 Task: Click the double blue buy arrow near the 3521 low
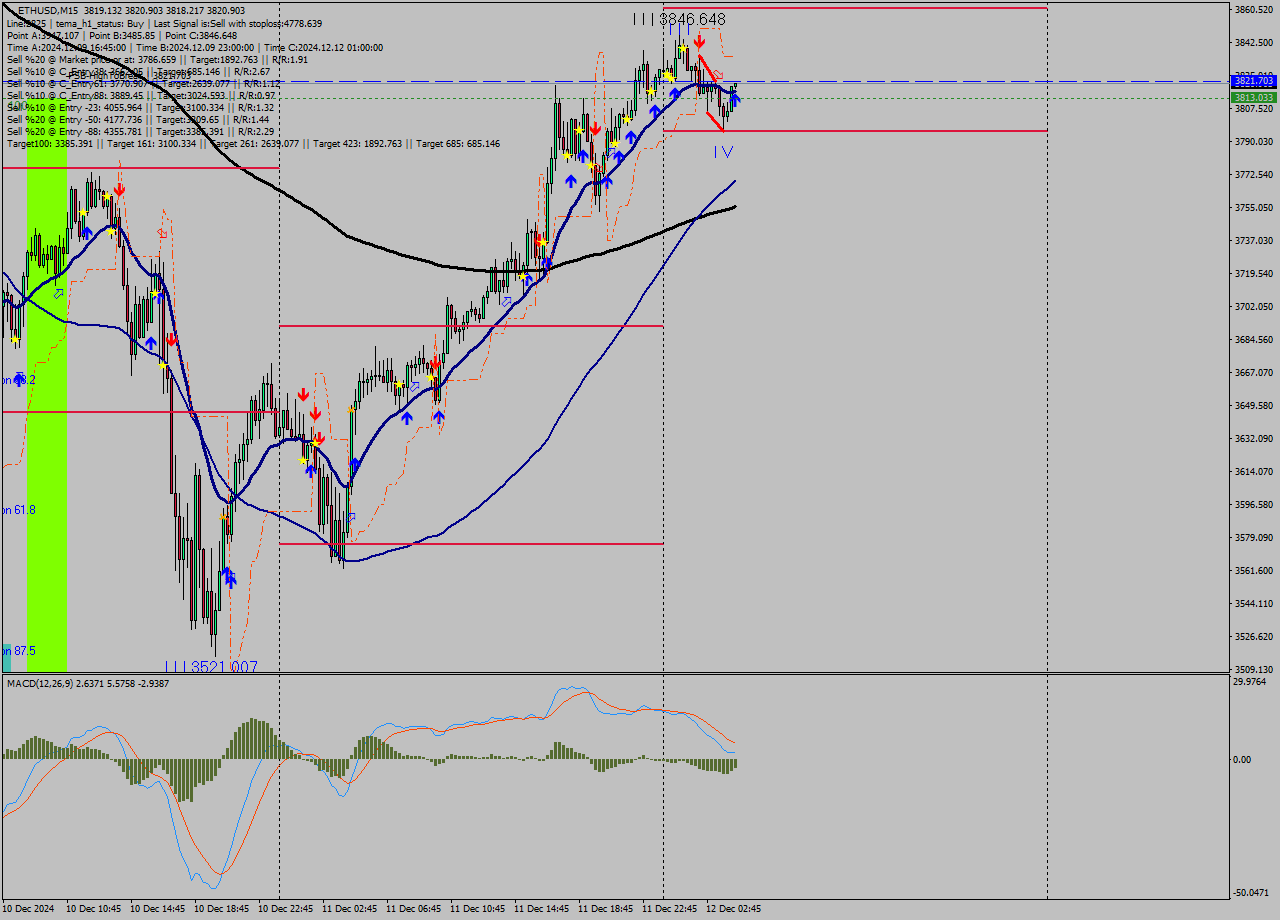[x=228, y=577]
